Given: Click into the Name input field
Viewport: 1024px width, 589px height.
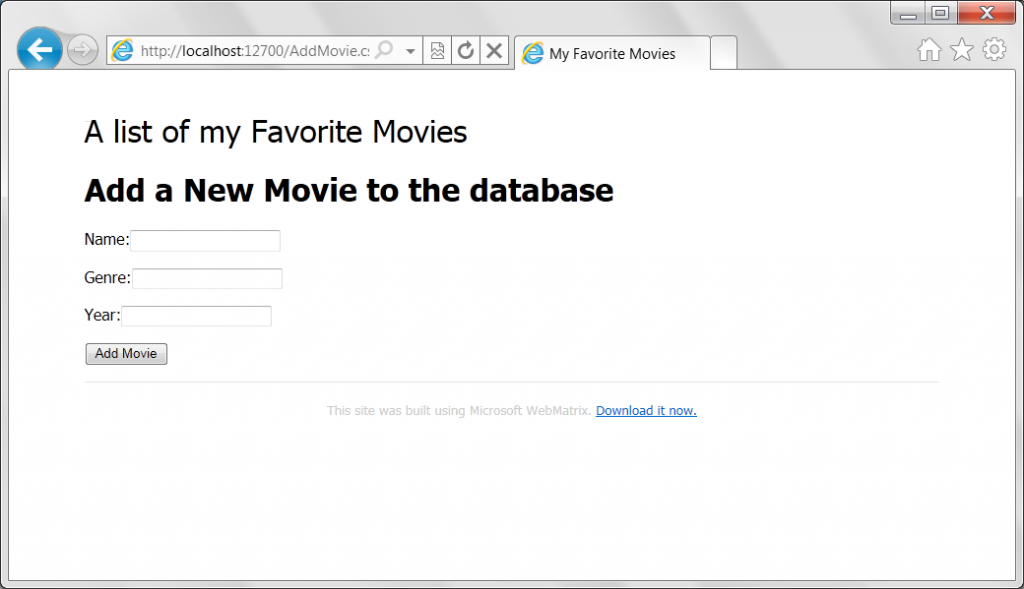Looking at the screenshot, I should (x=205, y=240).
